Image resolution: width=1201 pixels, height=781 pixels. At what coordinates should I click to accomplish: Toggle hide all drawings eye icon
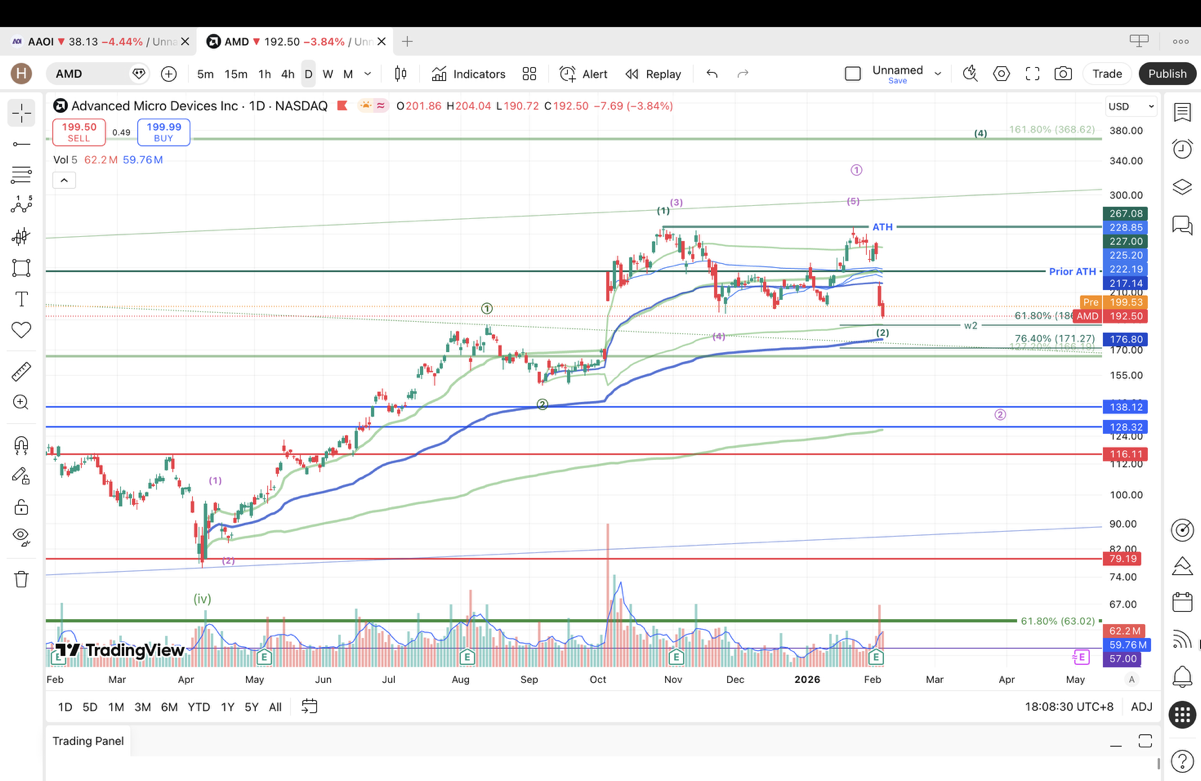[x=21, y=537]
